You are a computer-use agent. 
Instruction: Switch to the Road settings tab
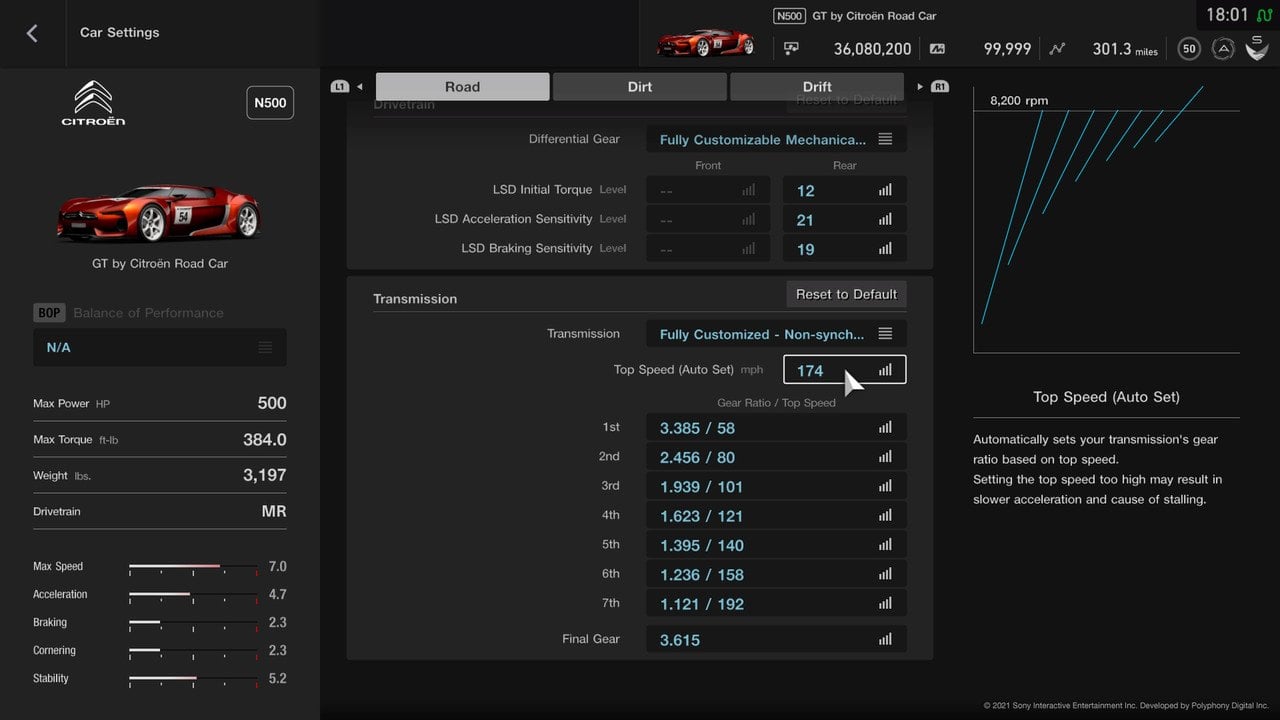coord(462,87)
